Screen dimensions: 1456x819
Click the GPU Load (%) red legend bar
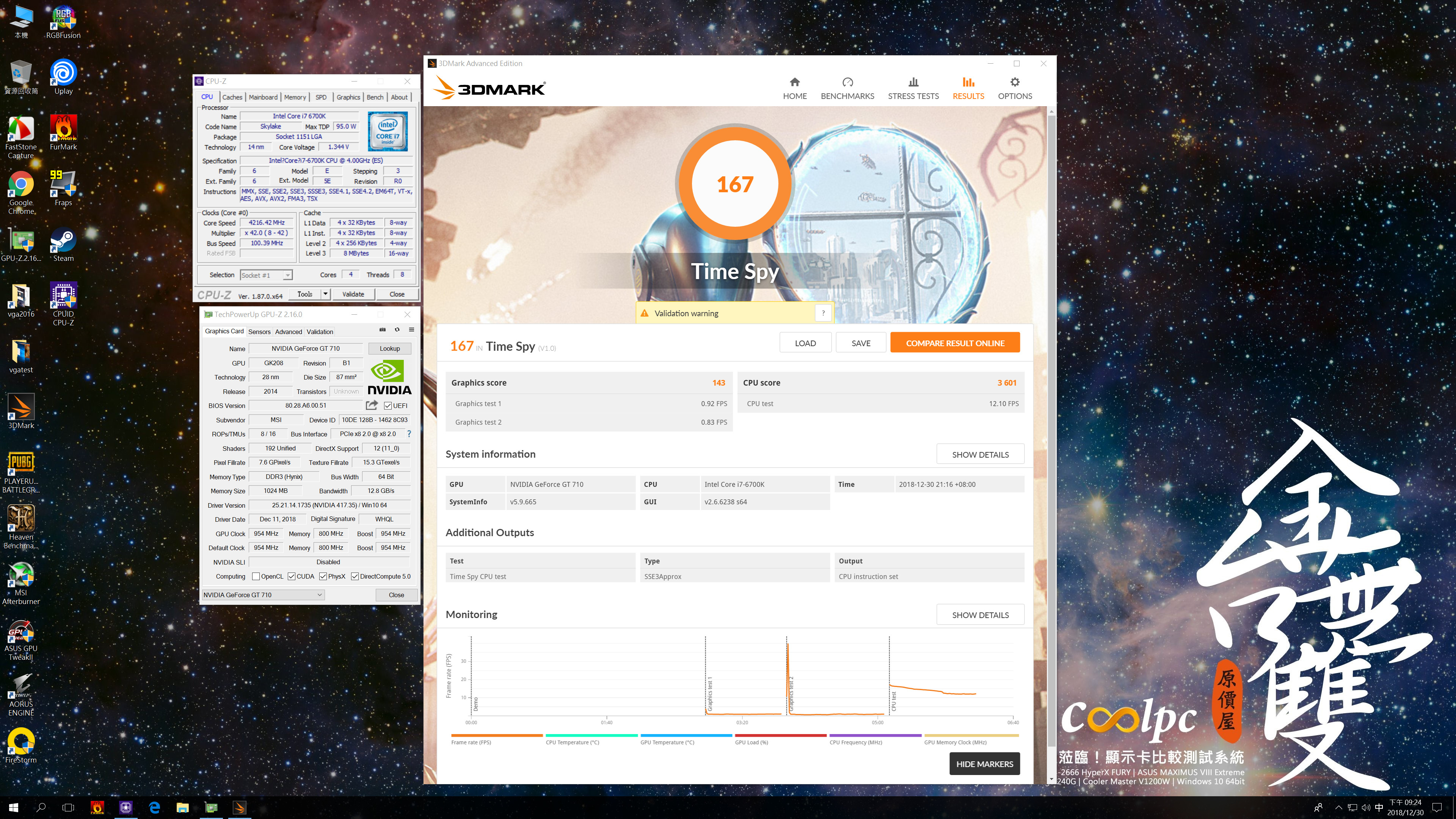781,735
